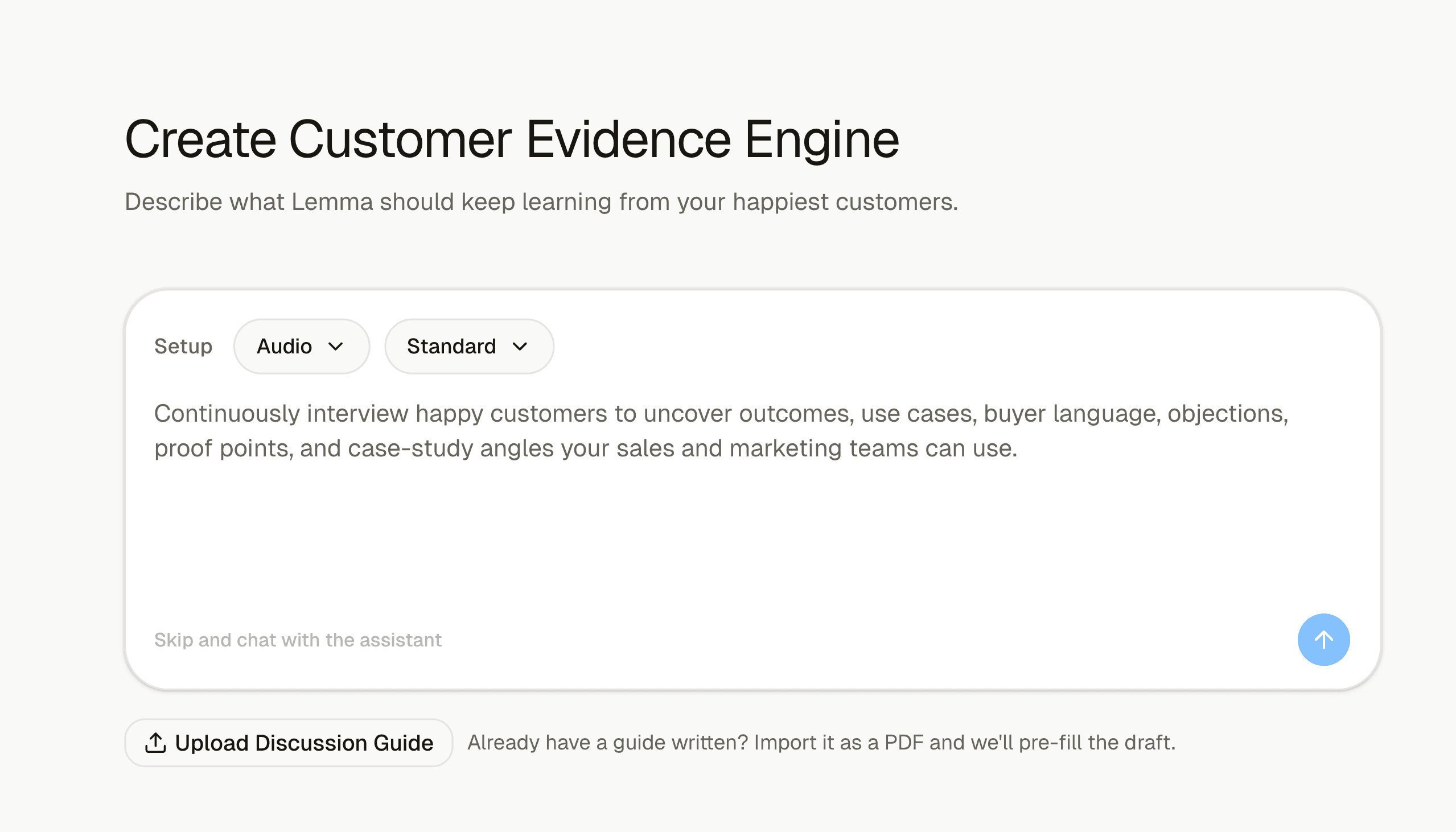Submit the prompt with the blue arrow button
Screen dimensions: 1456x832
pyautogui.click(x=1323, y=640)
